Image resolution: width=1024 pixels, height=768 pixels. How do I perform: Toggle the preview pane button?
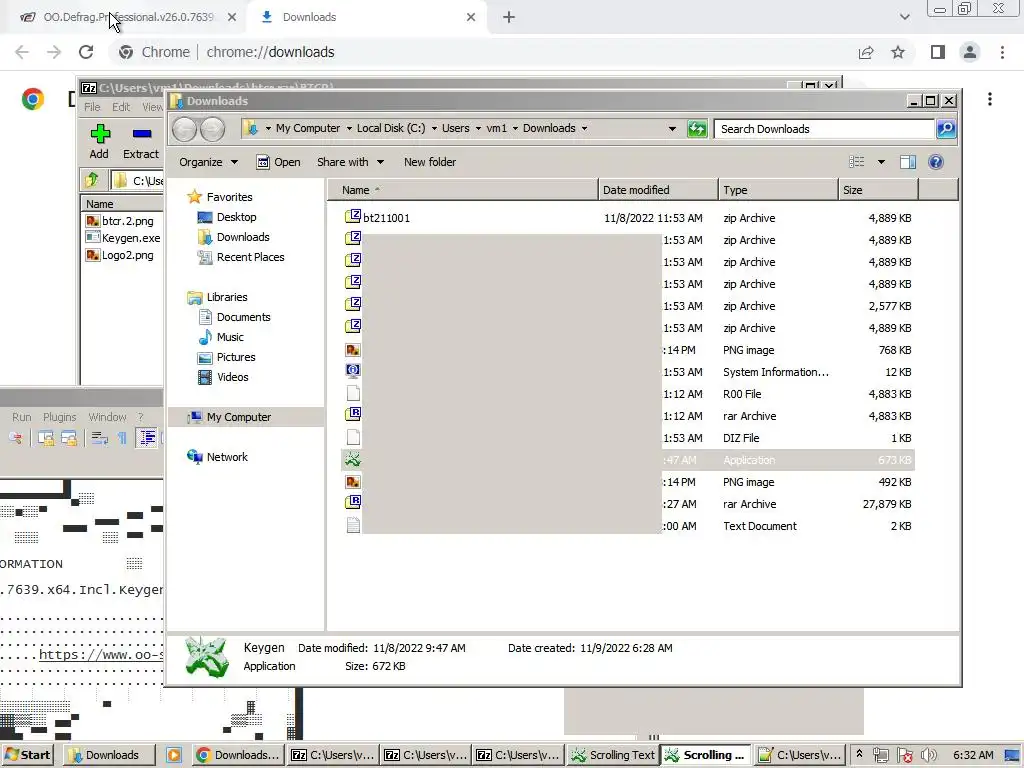coord(908,162)
